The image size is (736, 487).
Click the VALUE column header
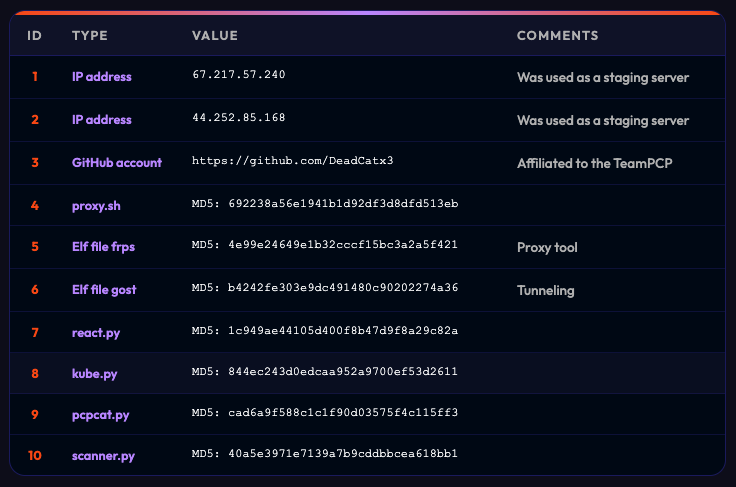215,36
